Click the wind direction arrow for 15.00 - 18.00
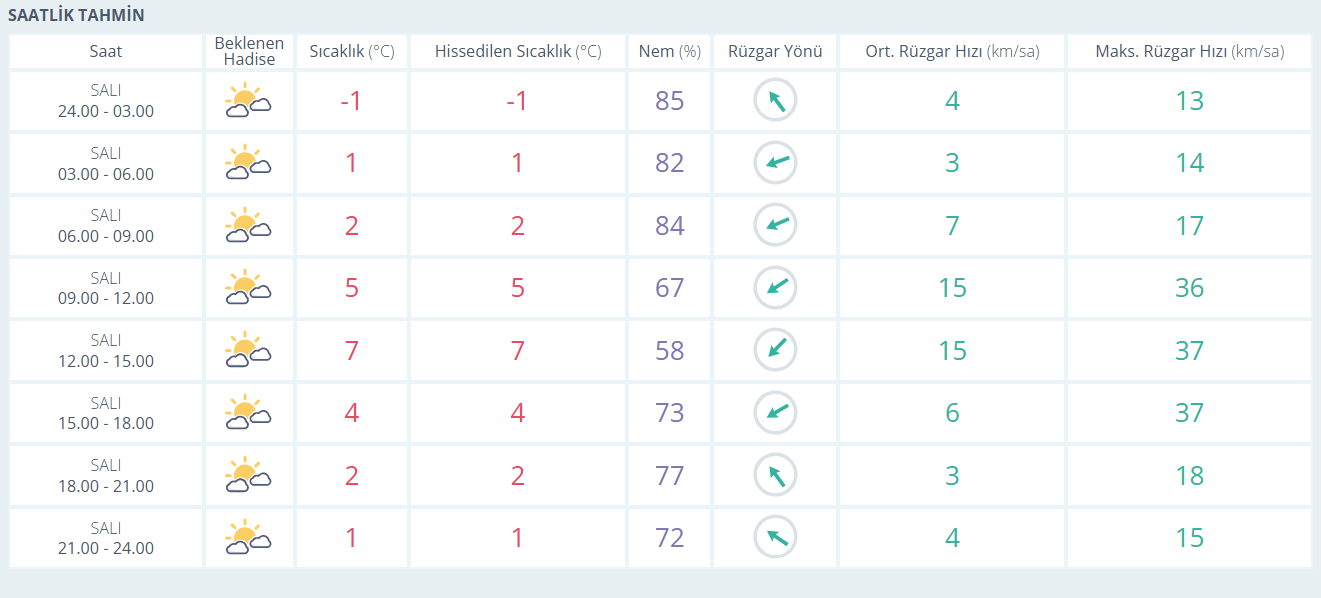Image resolution: width=1321 pixels, height=598 pixels. (775, 413)
